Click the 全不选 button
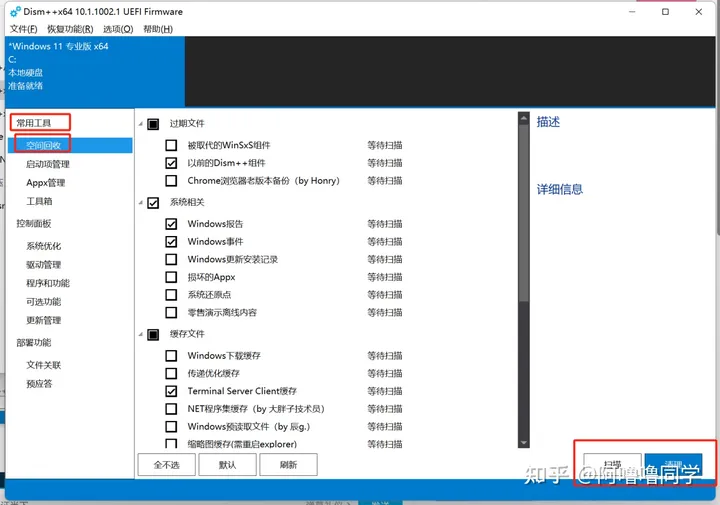The width and height of the screenshot is (720, 505). 167,465
